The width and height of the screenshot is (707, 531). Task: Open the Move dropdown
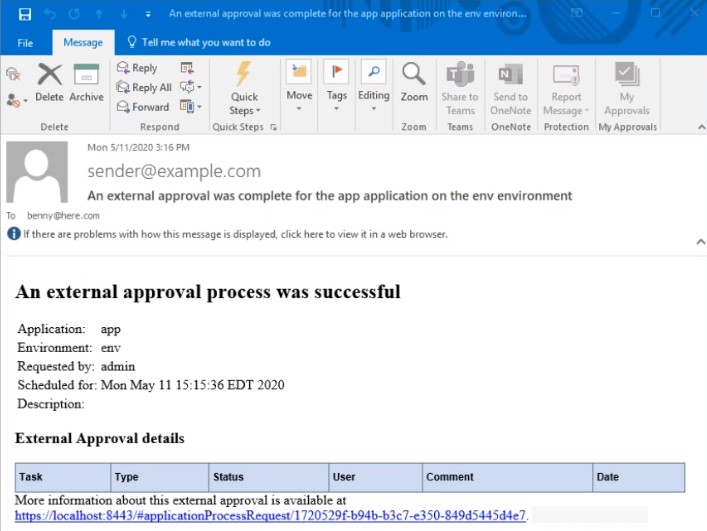tap(299, 87)
